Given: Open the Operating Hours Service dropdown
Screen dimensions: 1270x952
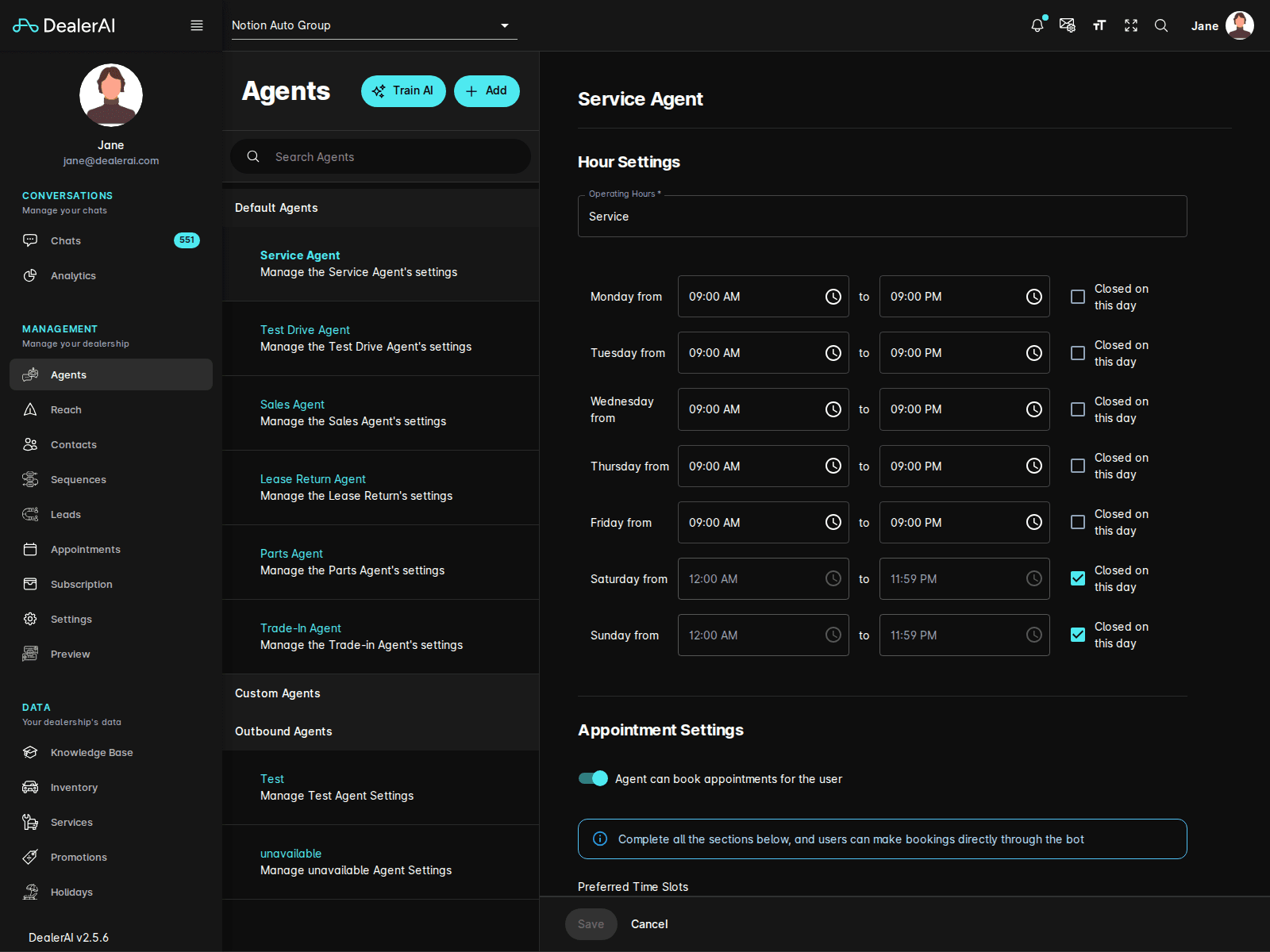Looking at the screenshot, I should pos(881,216).
